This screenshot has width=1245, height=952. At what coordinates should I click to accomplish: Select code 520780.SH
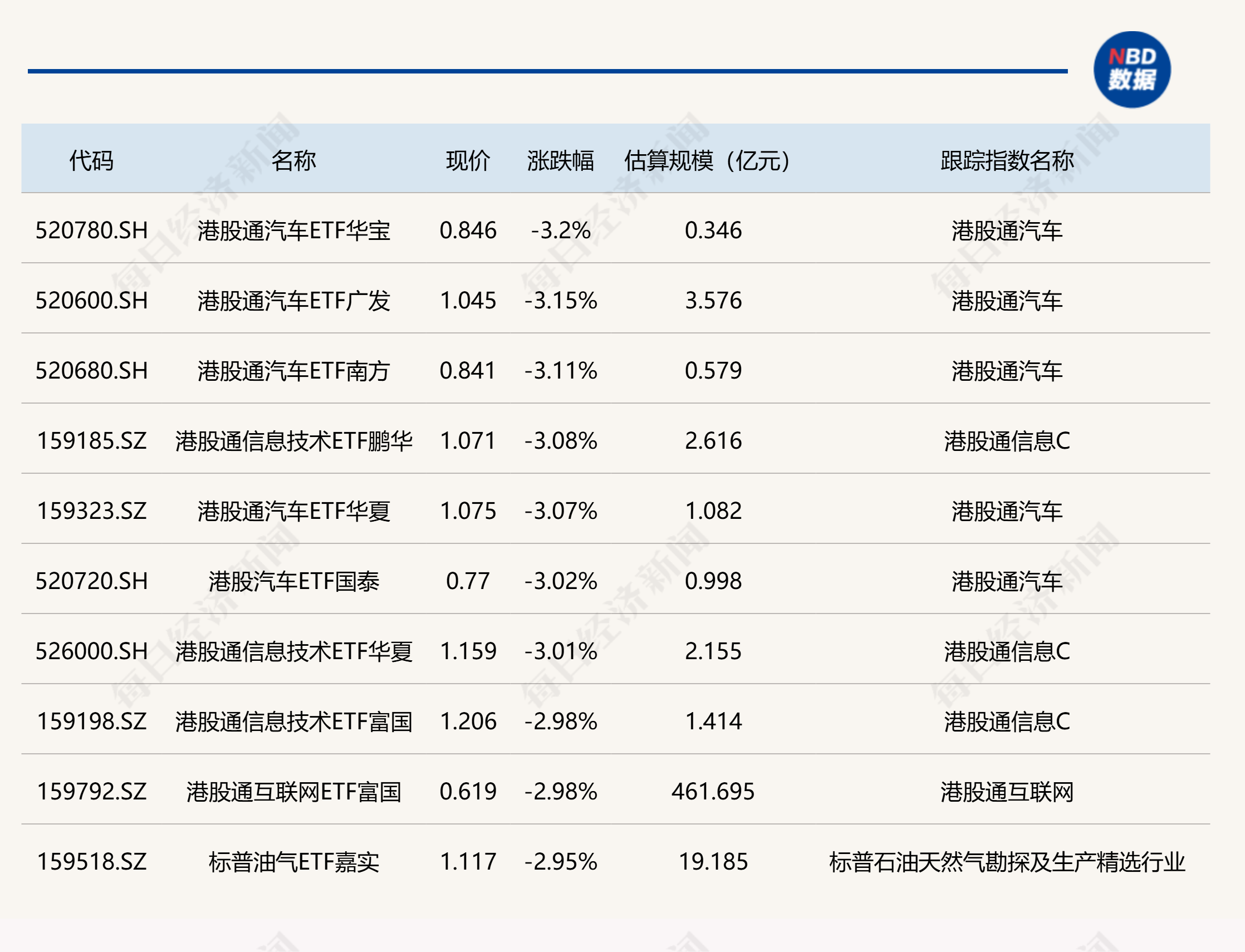(x=91, y=230)
